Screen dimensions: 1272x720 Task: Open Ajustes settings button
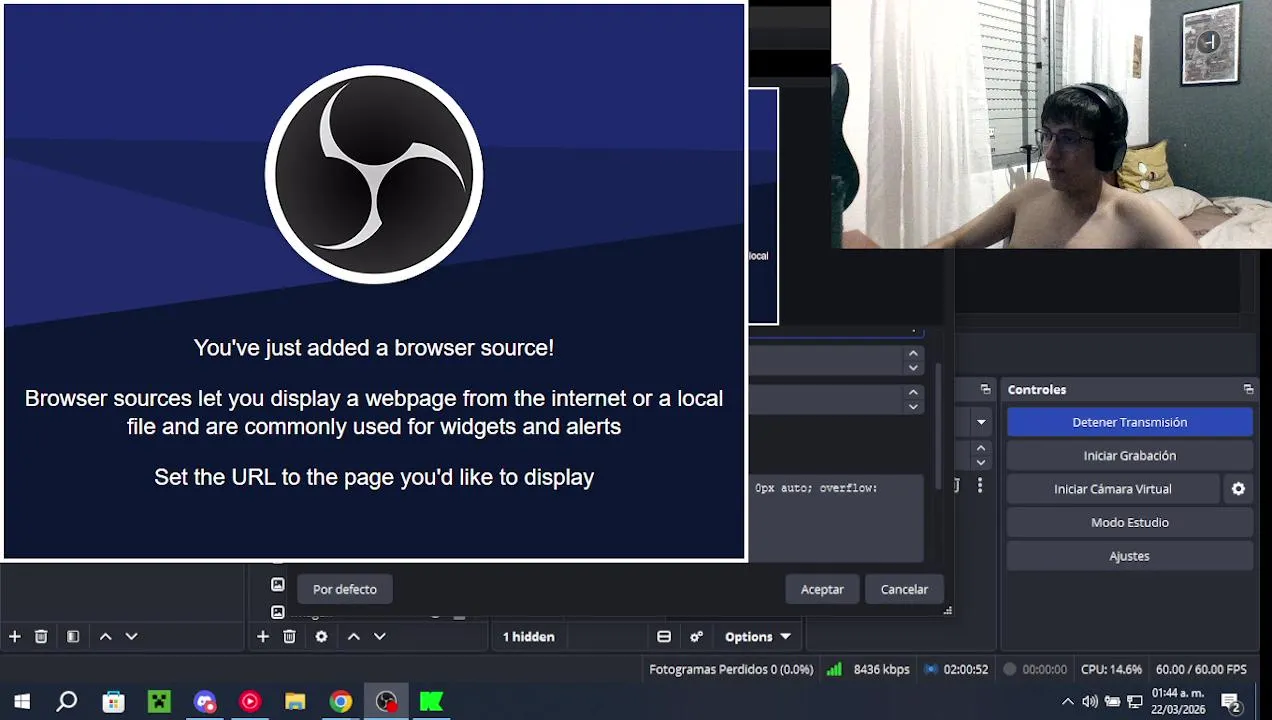point(1130,556)
